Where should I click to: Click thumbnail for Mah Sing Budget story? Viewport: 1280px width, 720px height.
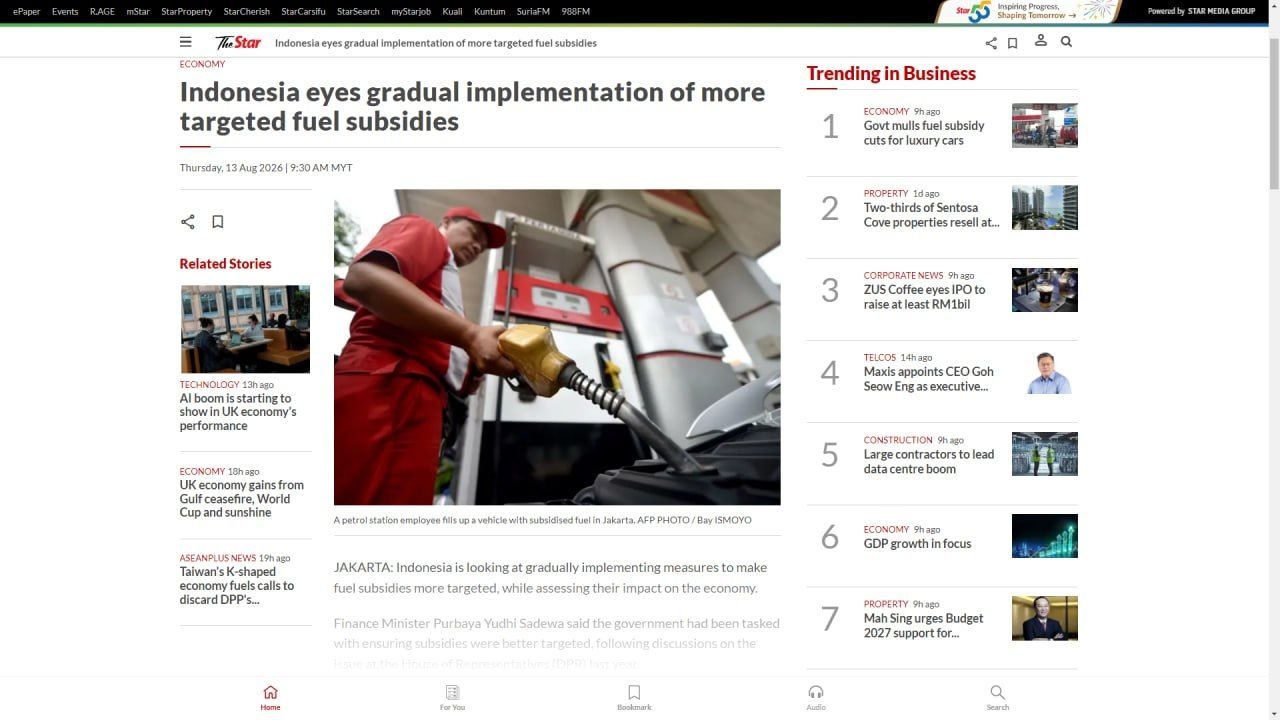1045,618
